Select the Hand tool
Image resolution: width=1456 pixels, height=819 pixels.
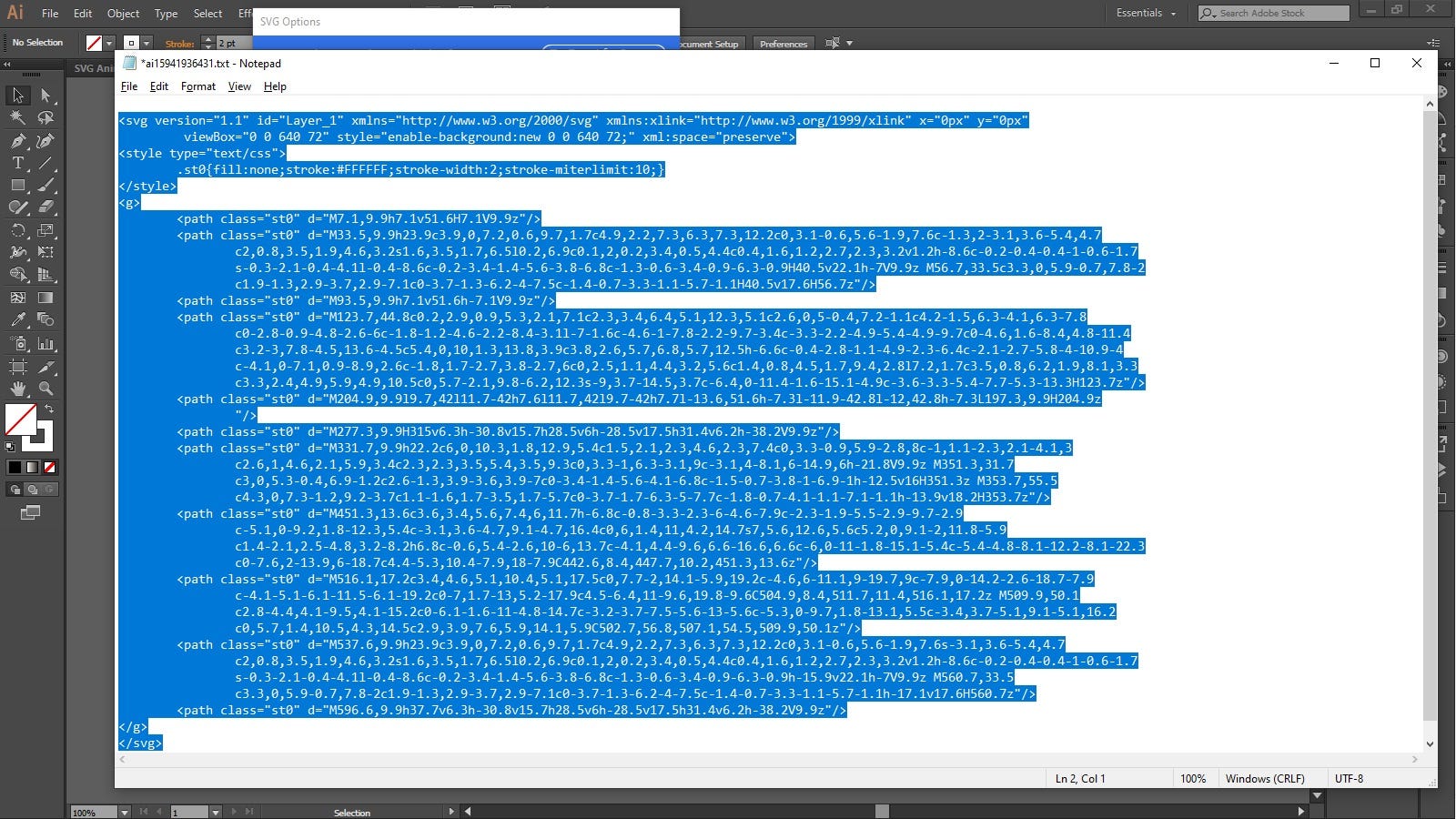coord(17,389)
